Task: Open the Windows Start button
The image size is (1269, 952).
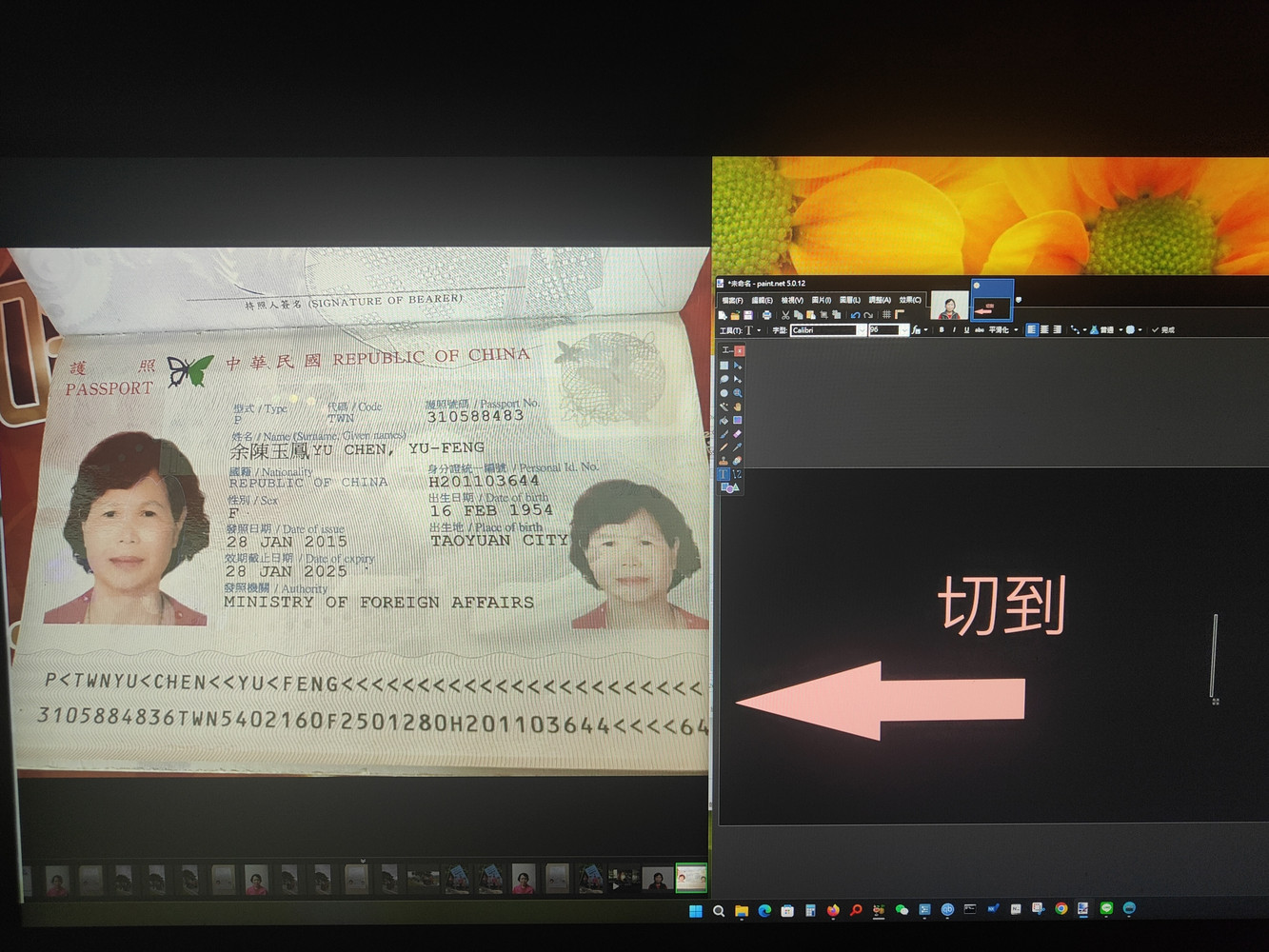Action: (x=695, y=911)
